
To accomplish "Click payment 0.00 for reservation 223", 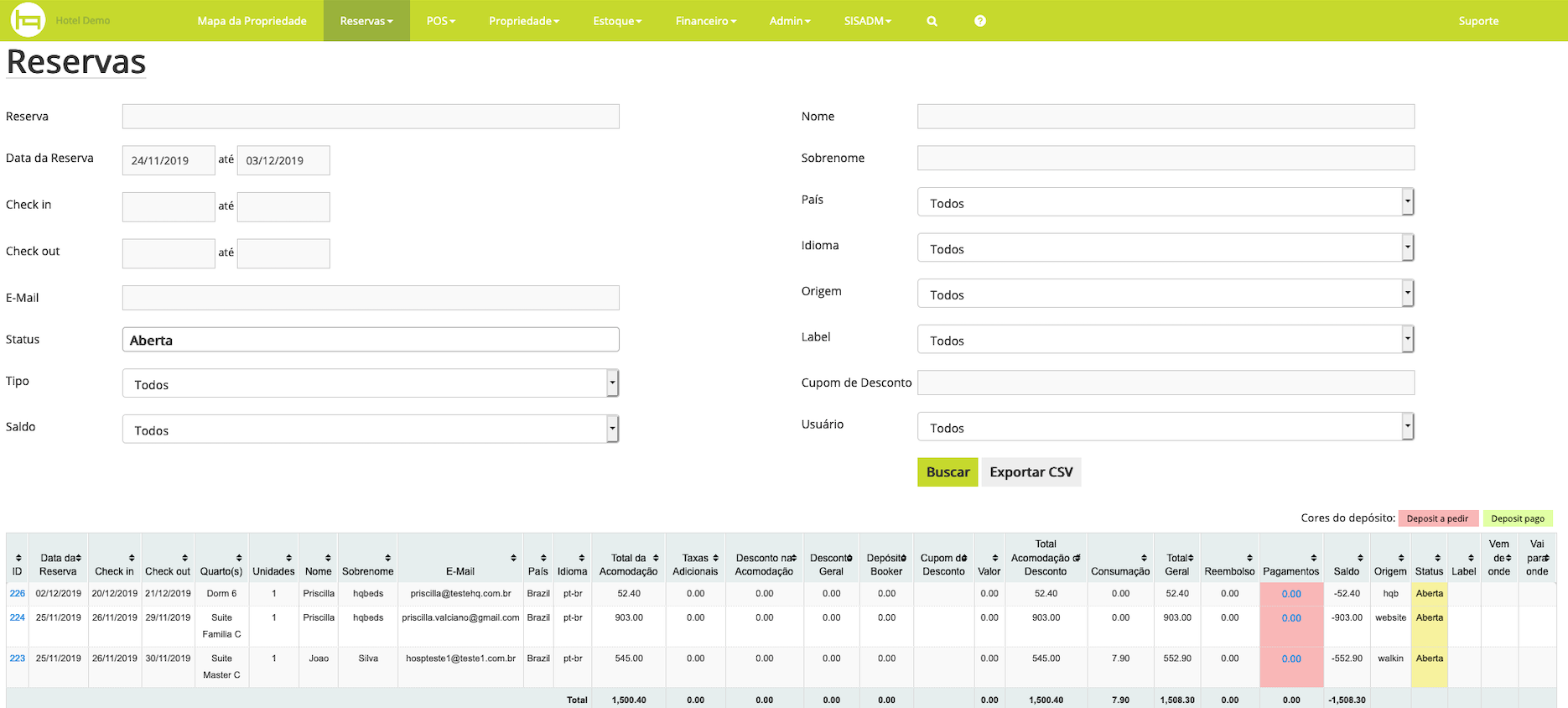I will click(x=1291, y=659).
